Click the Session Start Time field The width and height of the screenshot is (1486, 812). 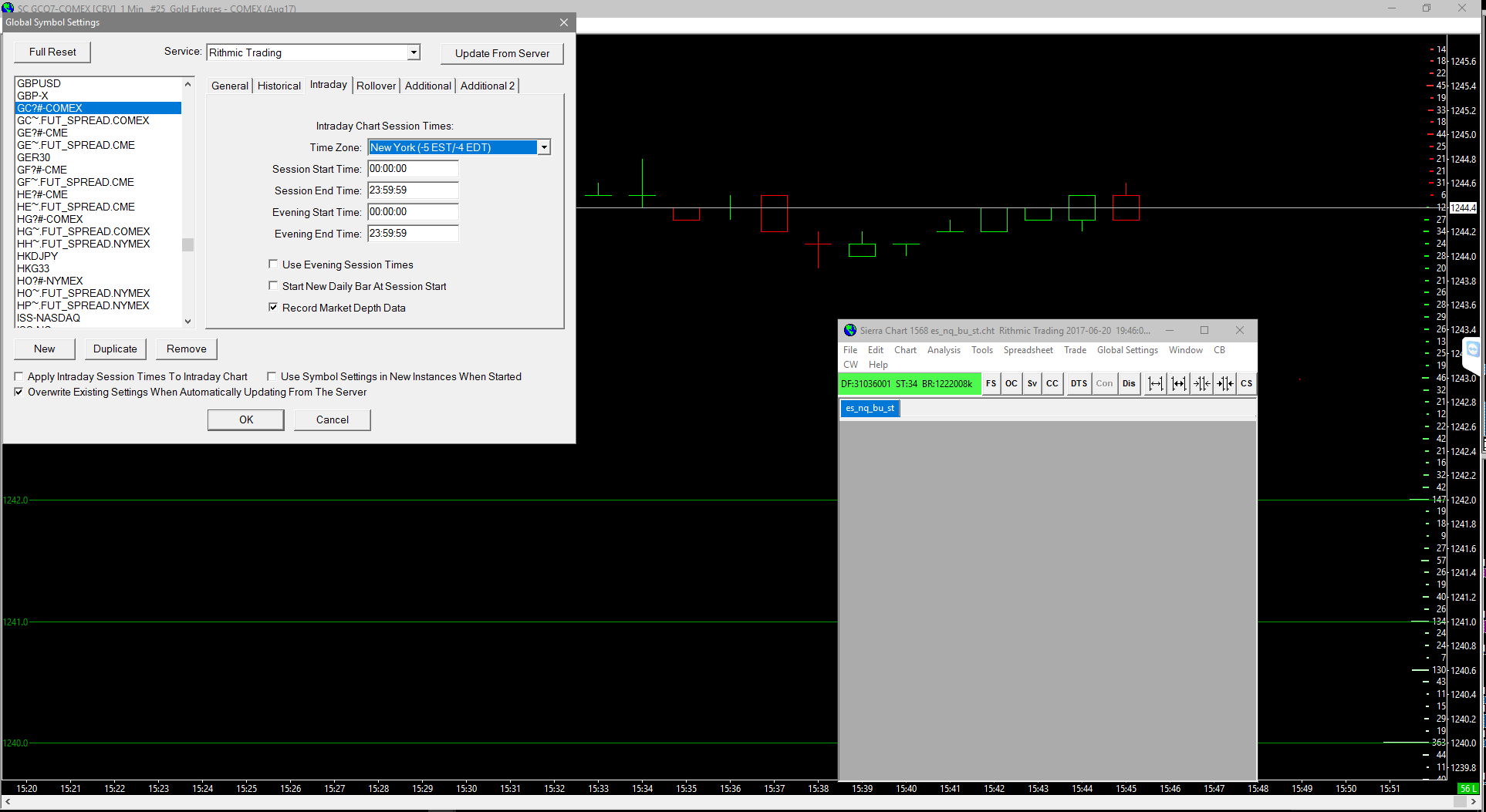click(413, 169)
